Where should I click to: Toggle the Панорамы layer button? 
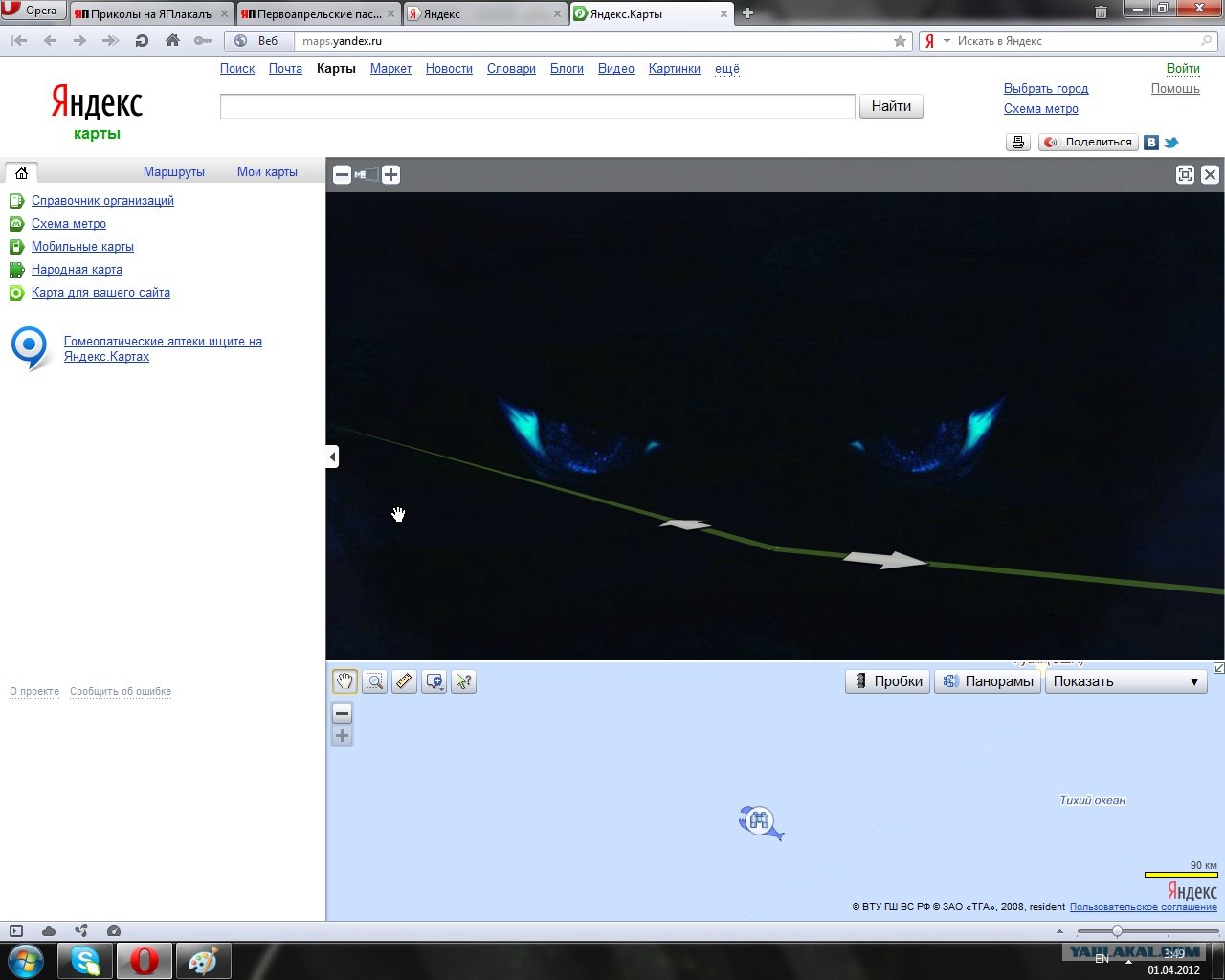tap(988, 681)
